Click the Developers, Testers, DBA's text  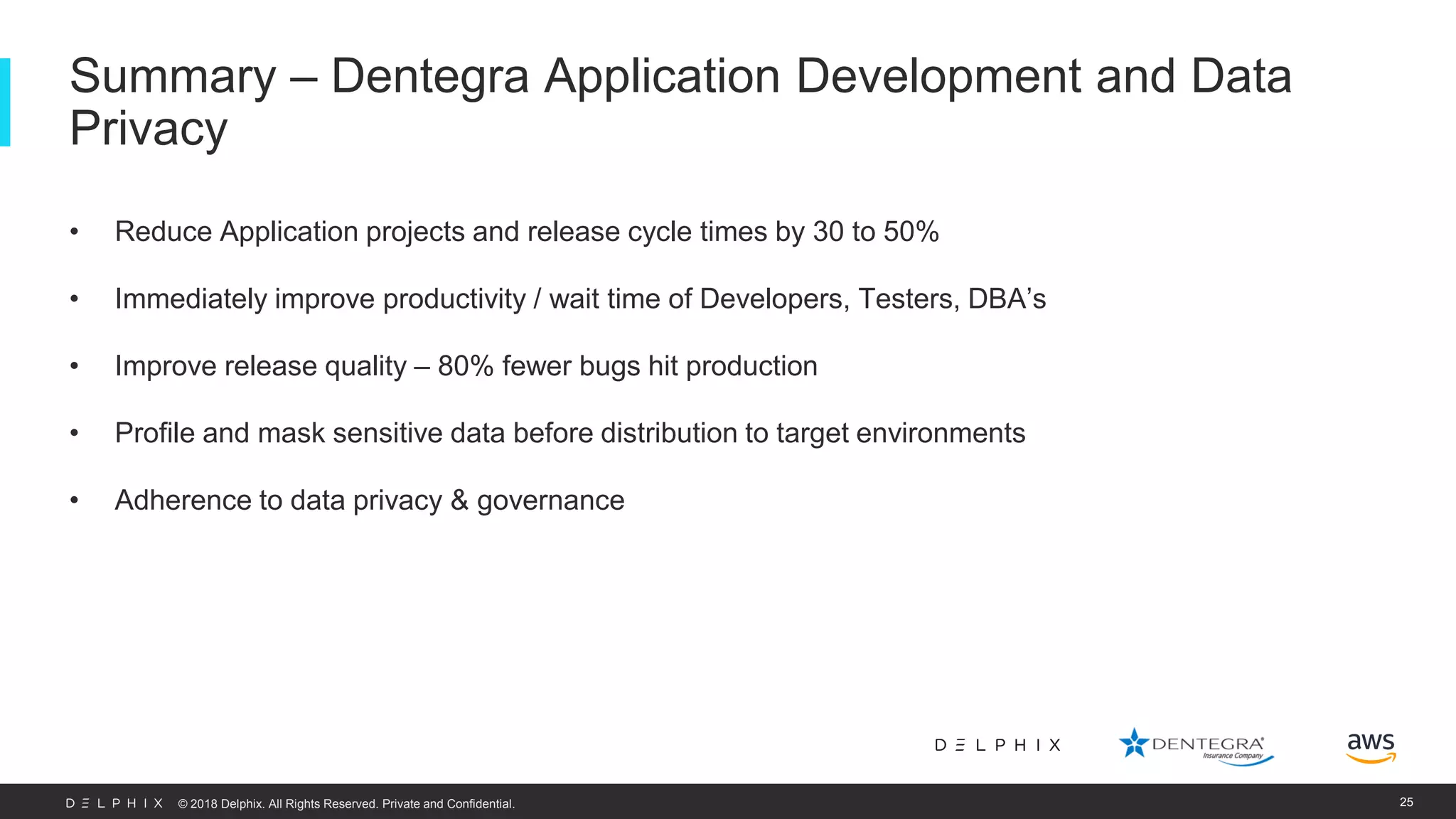(x=872, y=299)
